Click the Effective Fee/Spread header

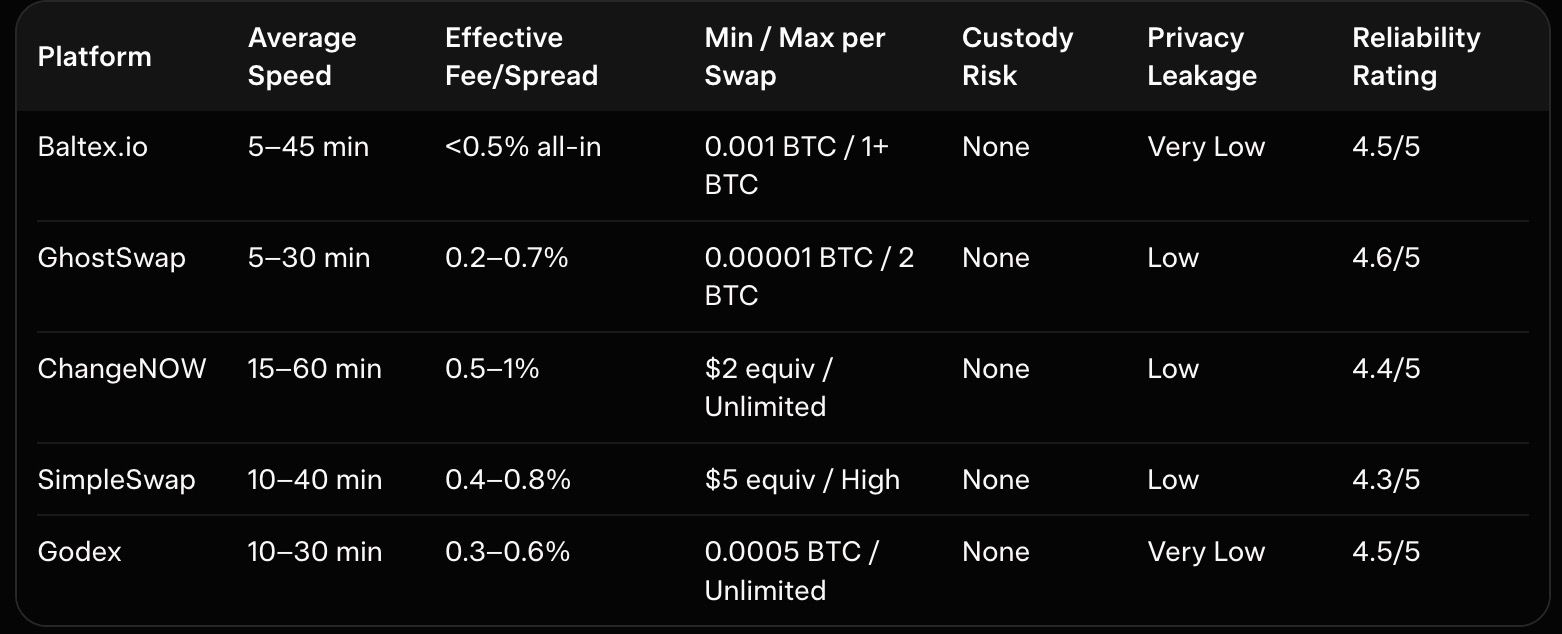pyautogui.click(x=521, y=56)
